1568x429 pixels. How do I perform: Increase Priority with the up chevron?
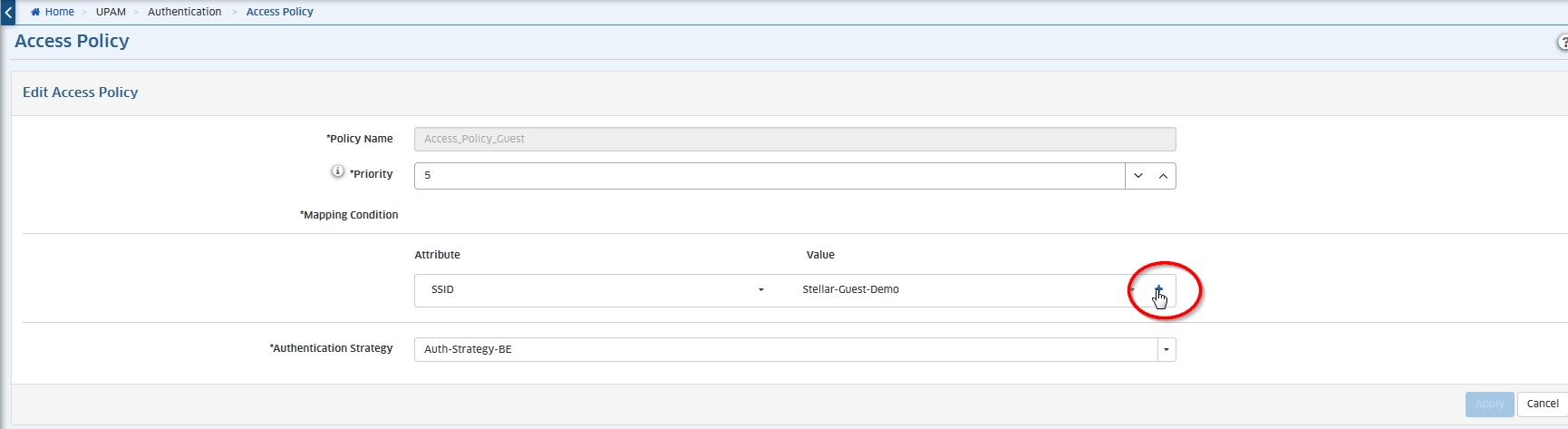pos(1163,176)
